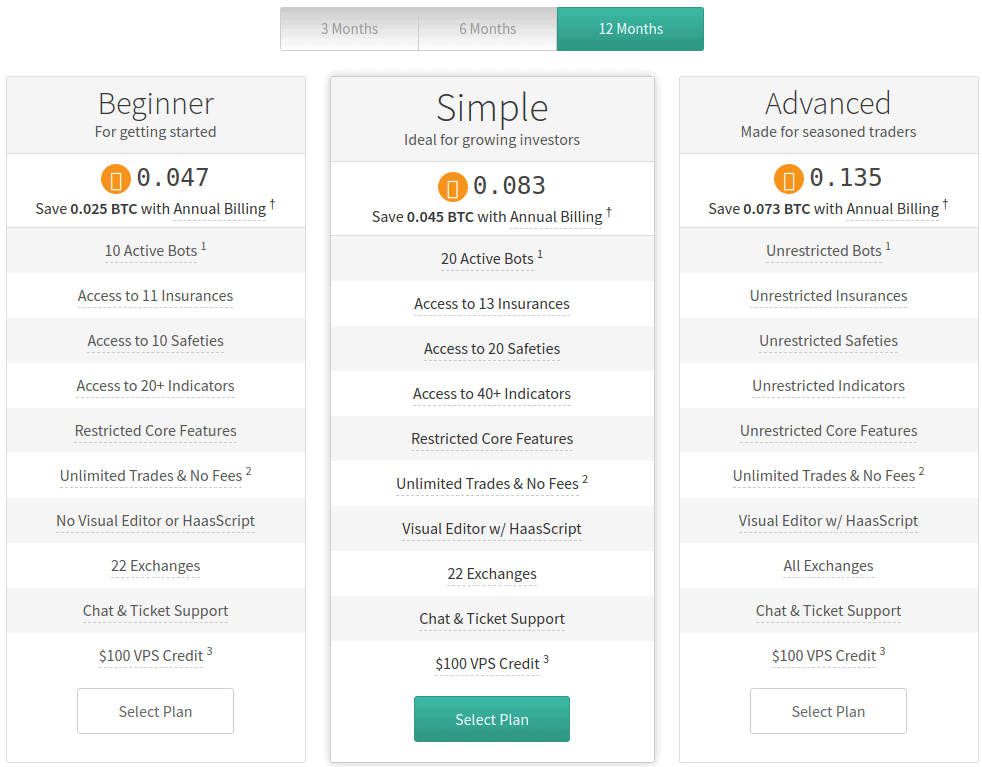Image resolution: width=982 pixels, height=767 pixels.
Task: Click 'Access to 10 Safeties'
Action: click(155, 341)
